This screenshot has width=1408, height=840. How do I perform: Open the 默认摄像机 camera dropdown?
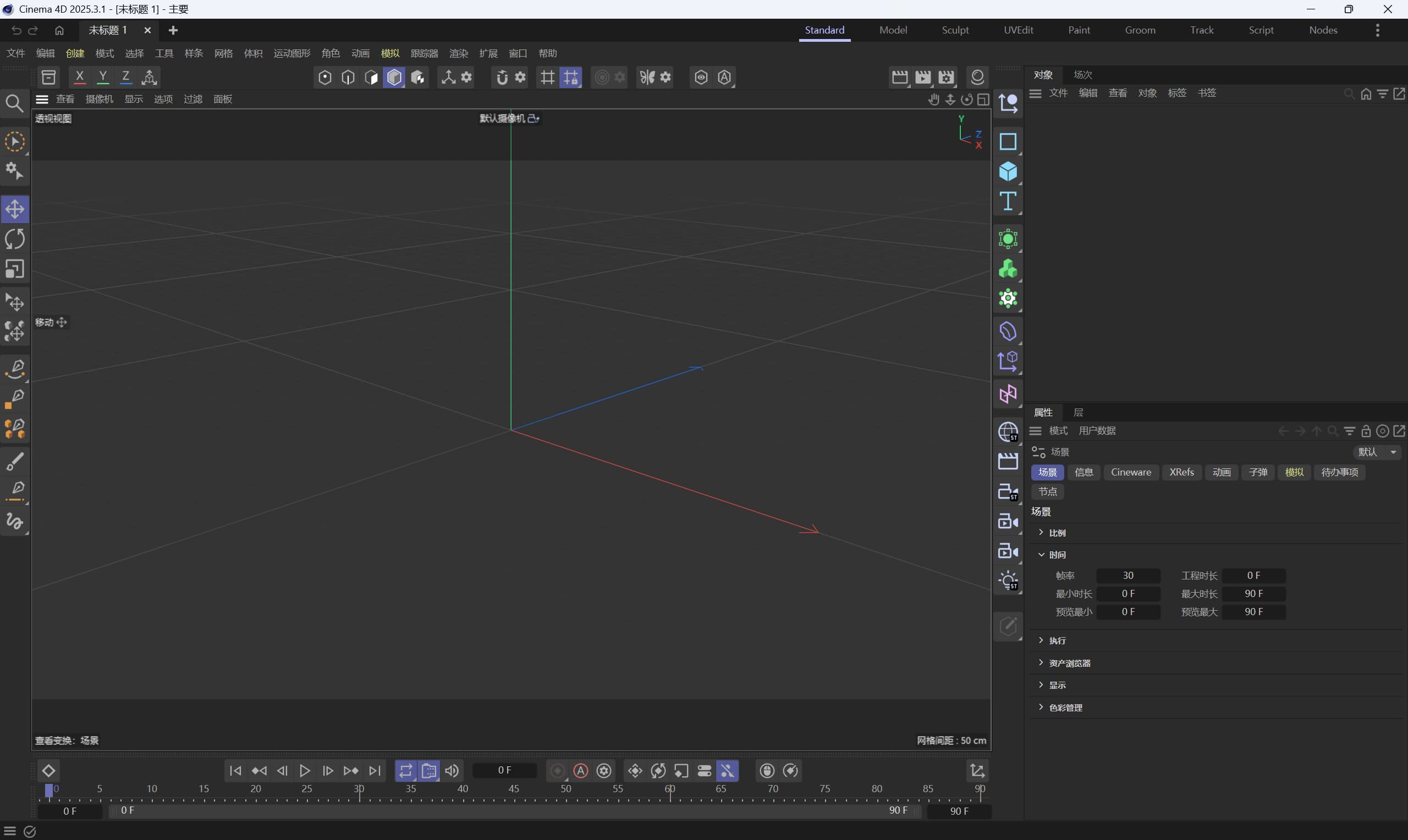tap(509, 118)
